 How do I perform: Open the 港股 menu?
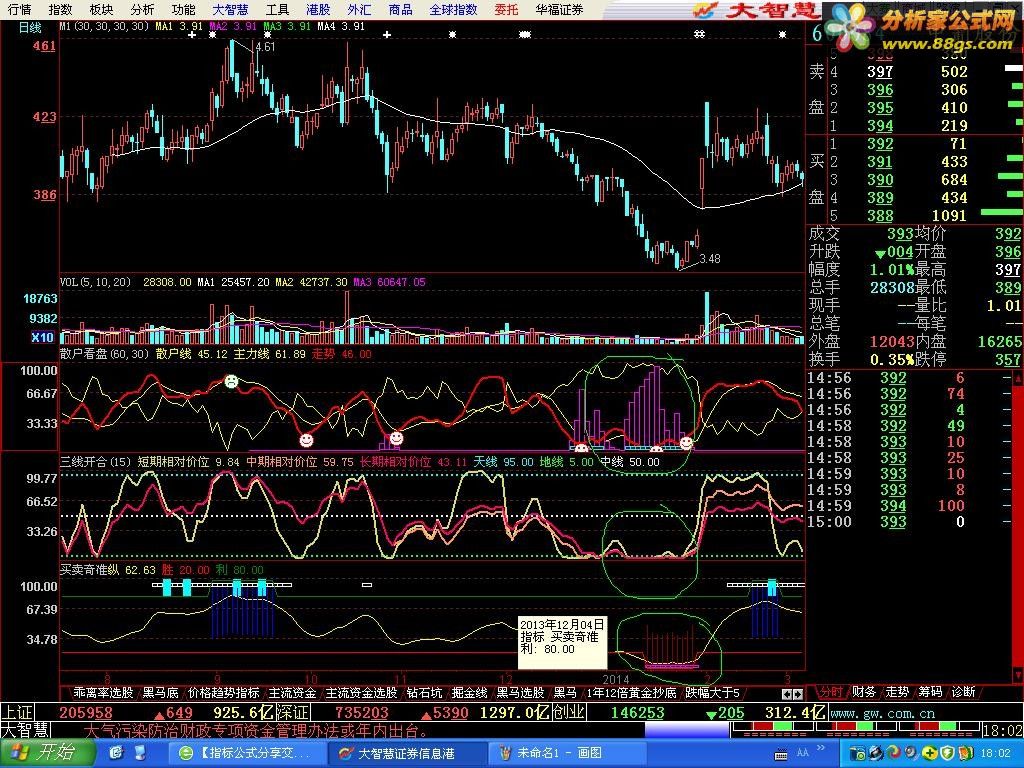click(318, 9)
